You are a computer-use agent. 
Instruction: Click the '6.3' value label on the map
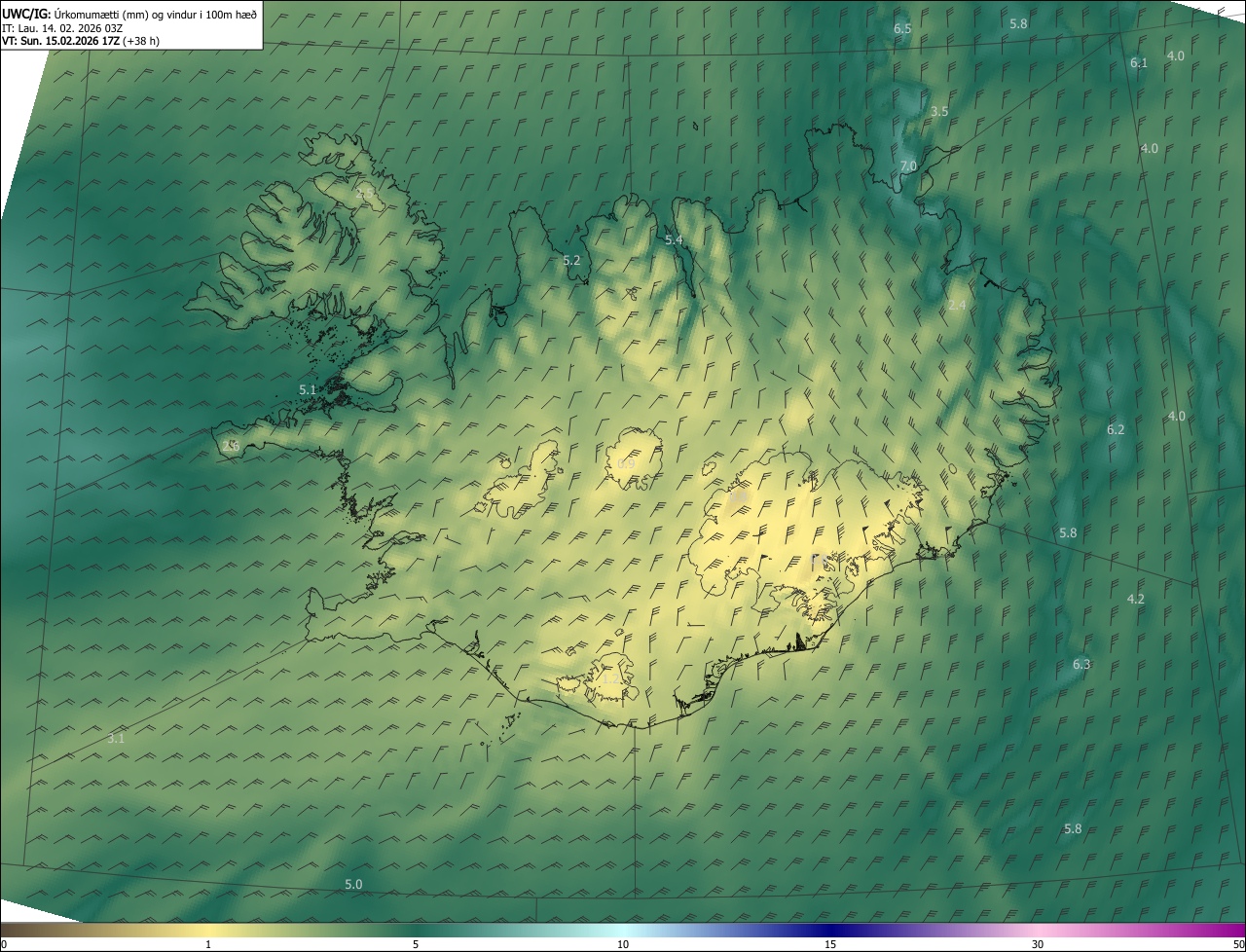pos(1081,664)
